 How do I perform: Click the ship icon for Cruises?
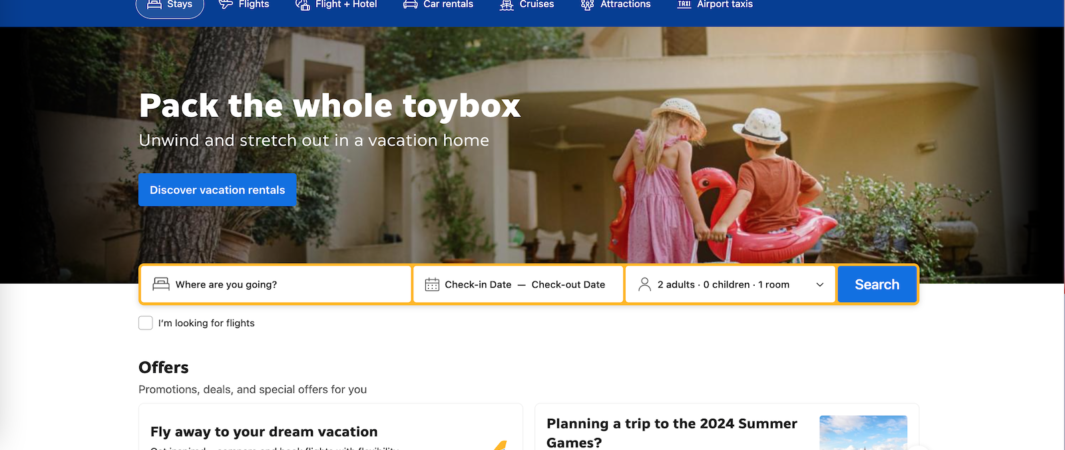(x=507, y=4)
